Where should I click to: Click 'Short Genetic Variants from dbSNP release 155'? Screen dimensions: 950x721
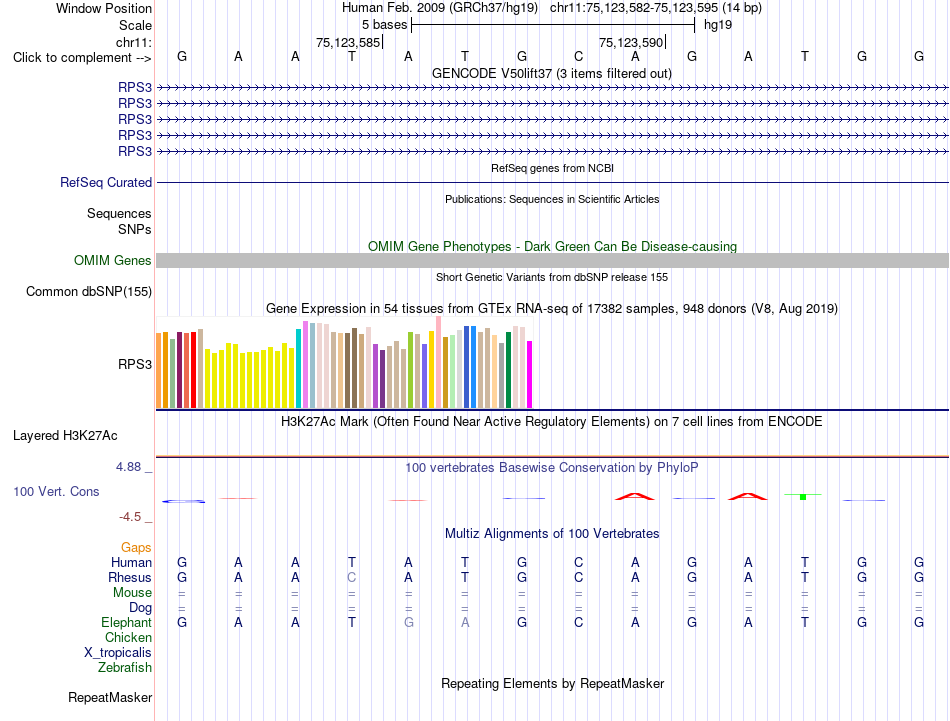click(552, 277)
